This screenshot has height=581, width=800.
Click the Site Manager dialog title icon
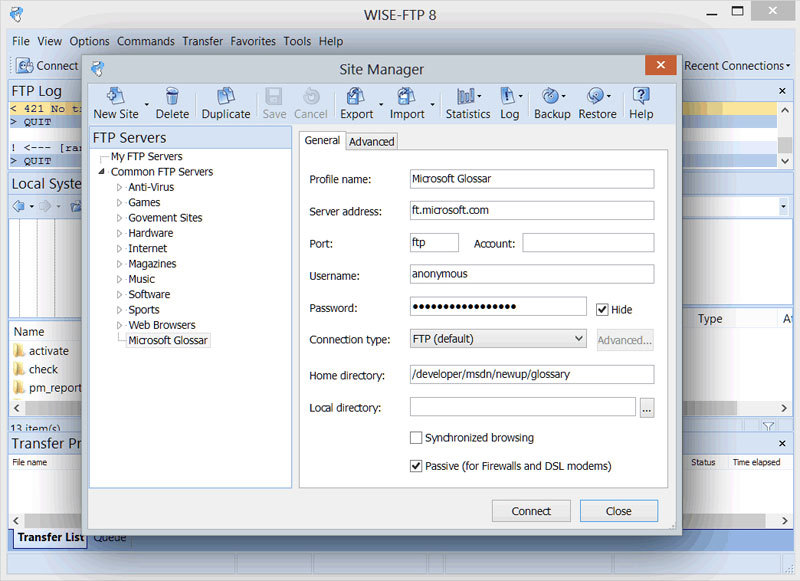click(97, 69)
